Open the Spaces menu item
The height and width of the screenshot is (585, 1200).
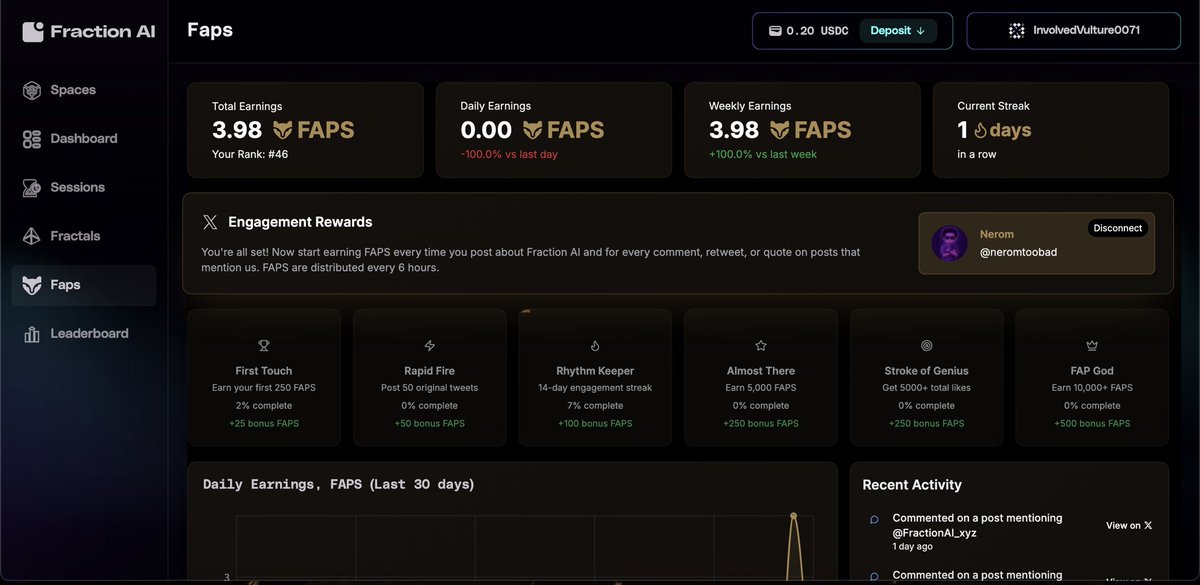click(84, 90)
